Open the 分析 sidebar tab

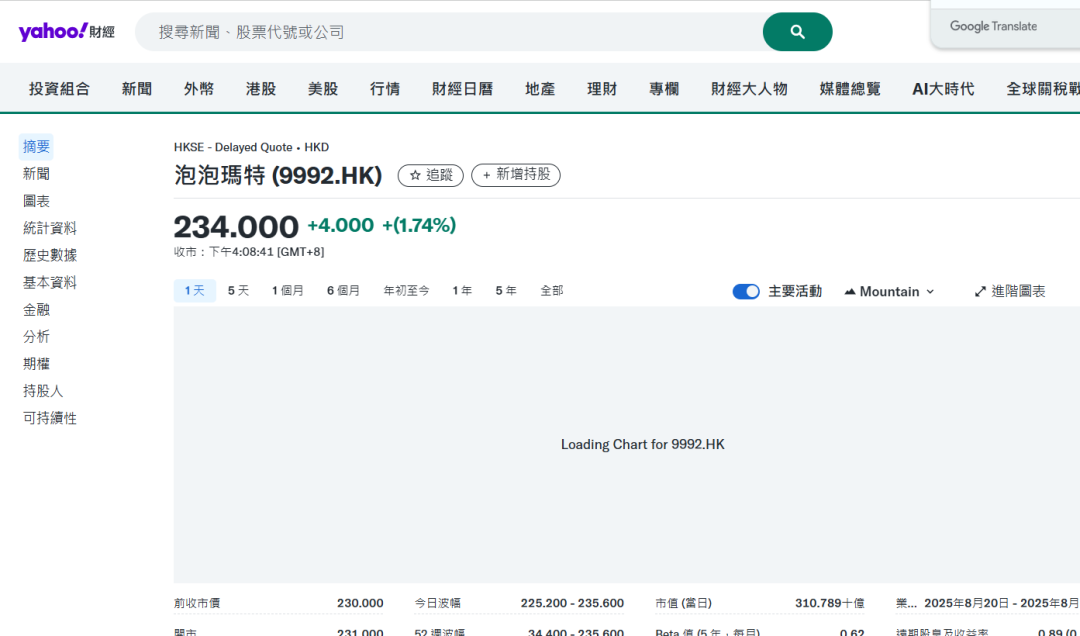coord(36,337)
